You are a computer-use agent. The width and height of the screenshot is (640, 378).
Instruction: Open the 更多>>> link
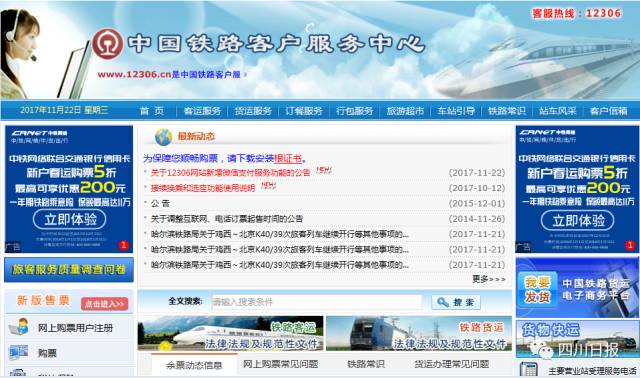(489, 279)
